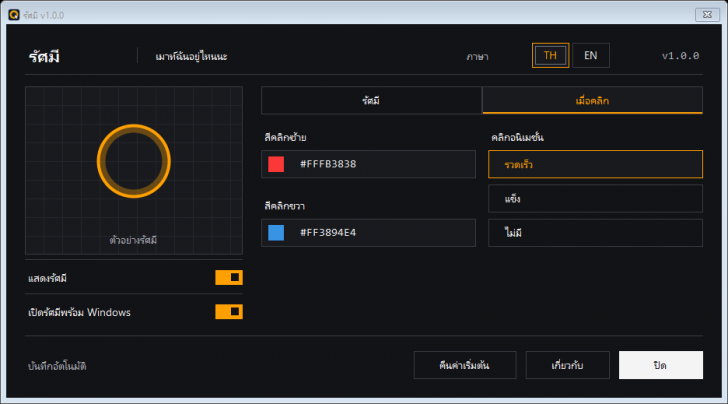Select the รวดเร็ว animation option
Image resolution: width=728 pixels, height=404 pixels.
(x=595, y=164)
